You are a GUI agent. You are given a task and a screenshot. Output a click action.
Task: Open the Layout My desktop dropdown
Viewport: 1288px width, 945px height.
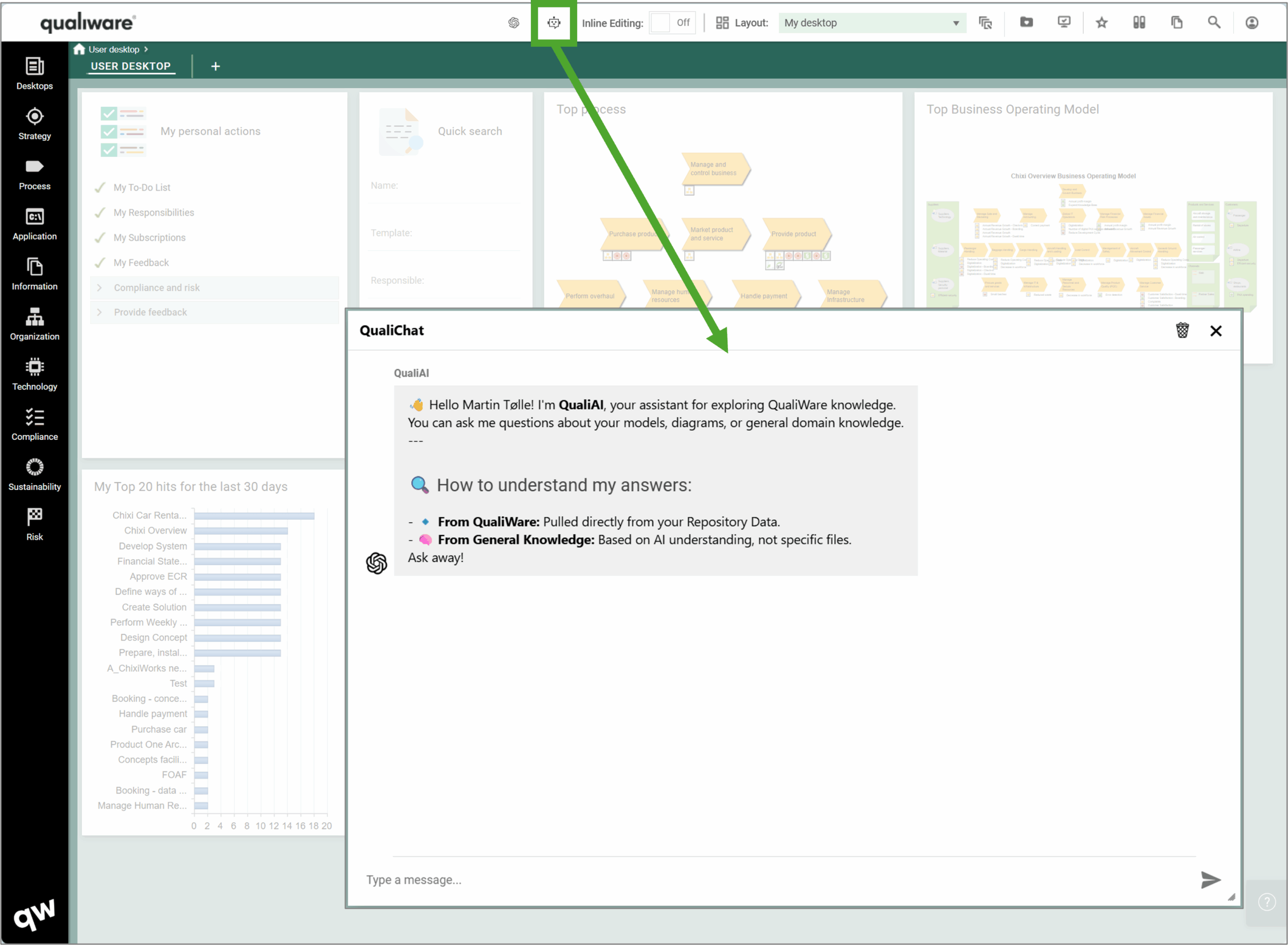point(871,23)
